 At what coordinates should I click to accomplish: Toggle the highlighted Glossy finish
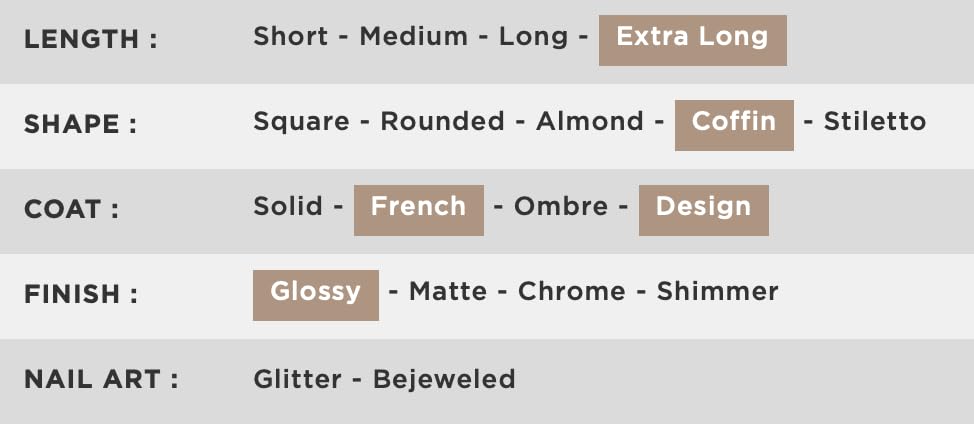[x=316, y=296]
